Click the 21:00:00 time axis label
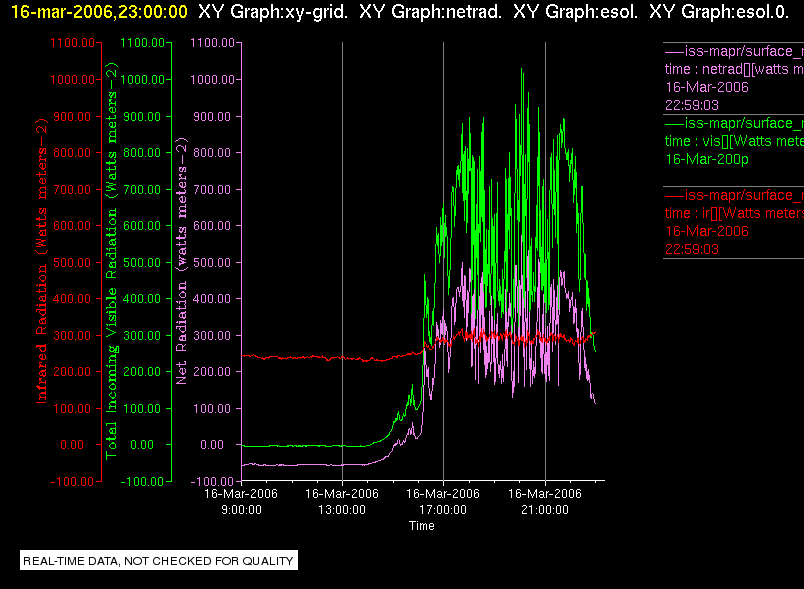 545,510
